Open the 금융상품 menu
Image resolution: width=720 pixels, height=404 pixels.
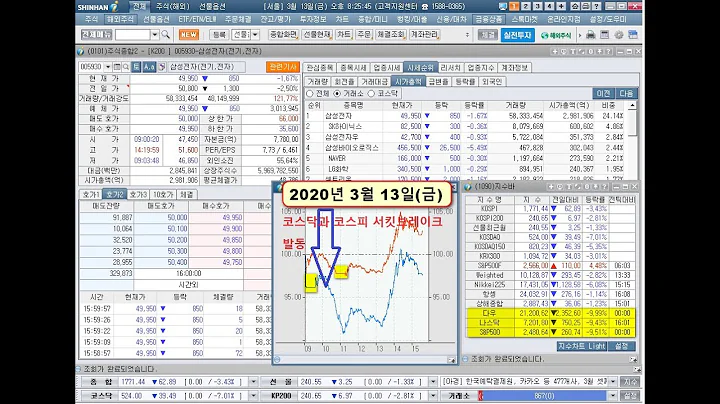coord(489,19)
